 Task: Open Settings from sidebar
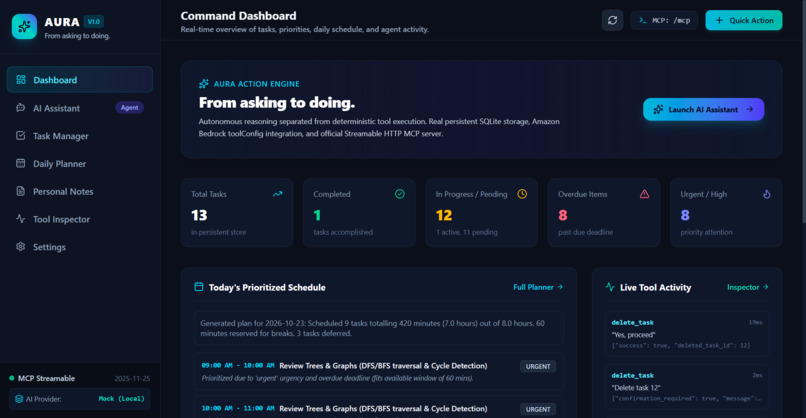click(80, 247)
